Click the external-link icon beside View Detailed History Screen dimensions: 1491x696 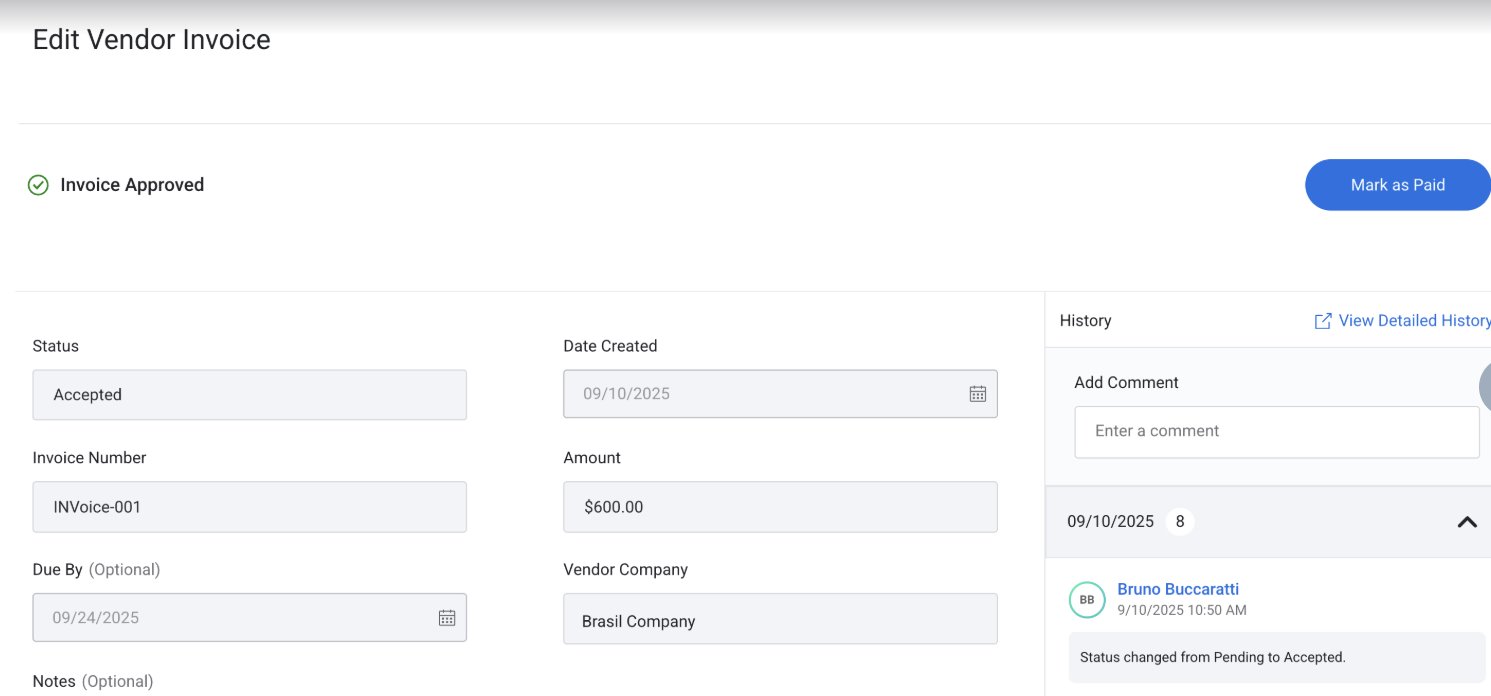click(1322, 320)
